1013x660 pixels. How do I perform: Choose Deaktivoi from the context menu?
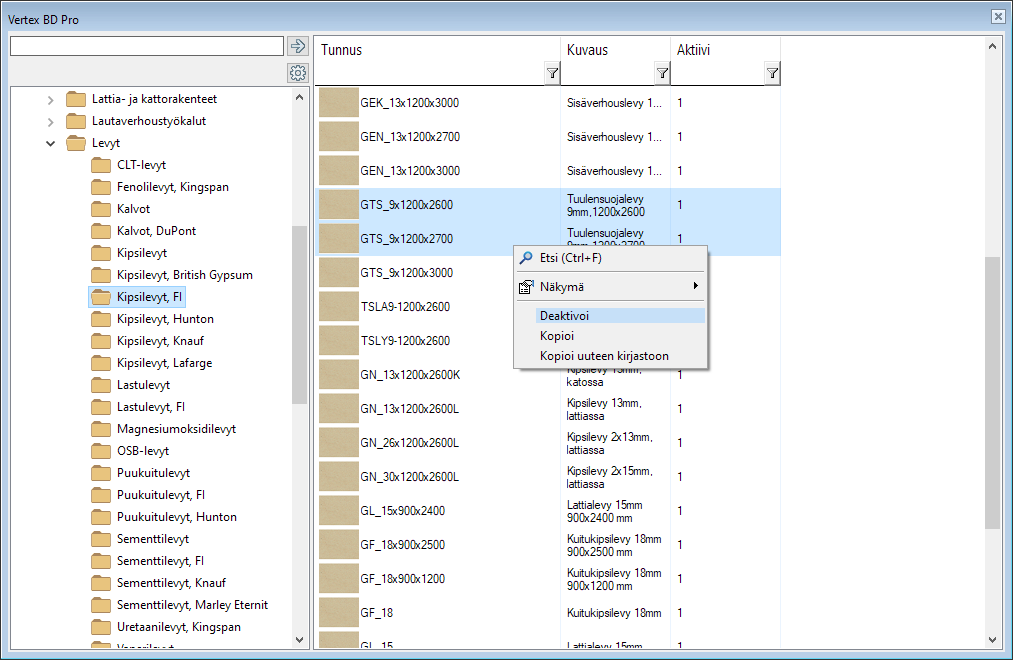coord(564,316)
